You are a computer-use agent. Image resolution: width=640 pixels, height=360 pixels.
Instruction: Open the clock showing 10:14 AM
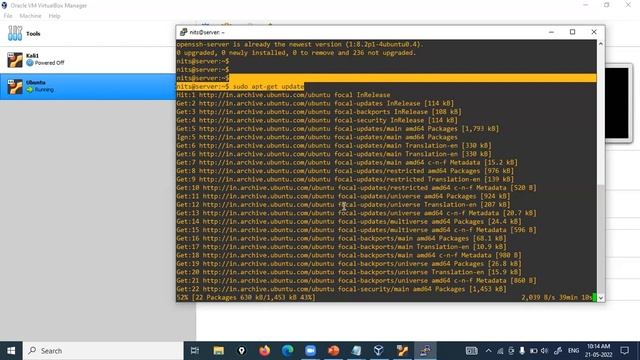coord(598,351)
